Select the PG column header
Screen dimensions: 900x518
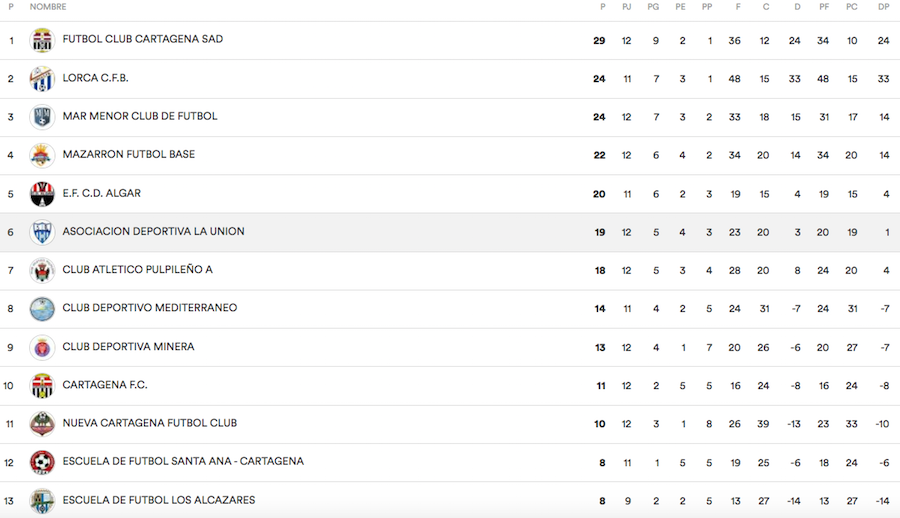(653, 7)
